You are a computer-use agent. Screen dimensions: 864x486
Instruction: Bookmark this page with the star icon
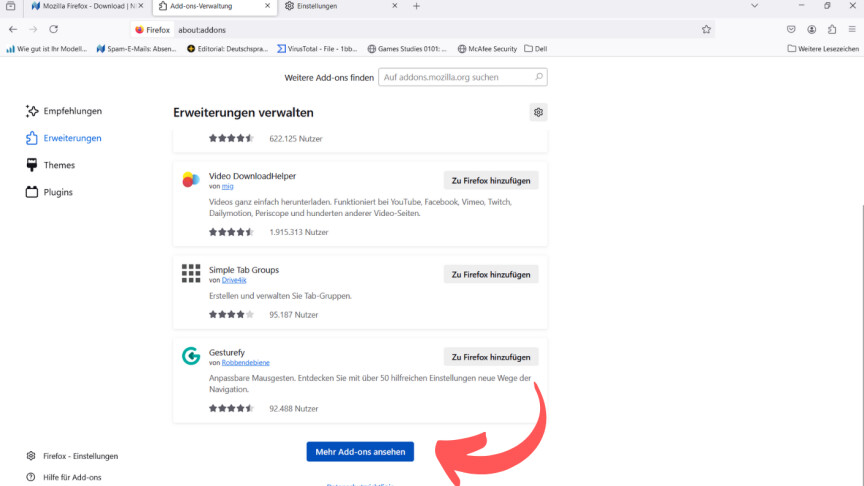pos(706,30)
